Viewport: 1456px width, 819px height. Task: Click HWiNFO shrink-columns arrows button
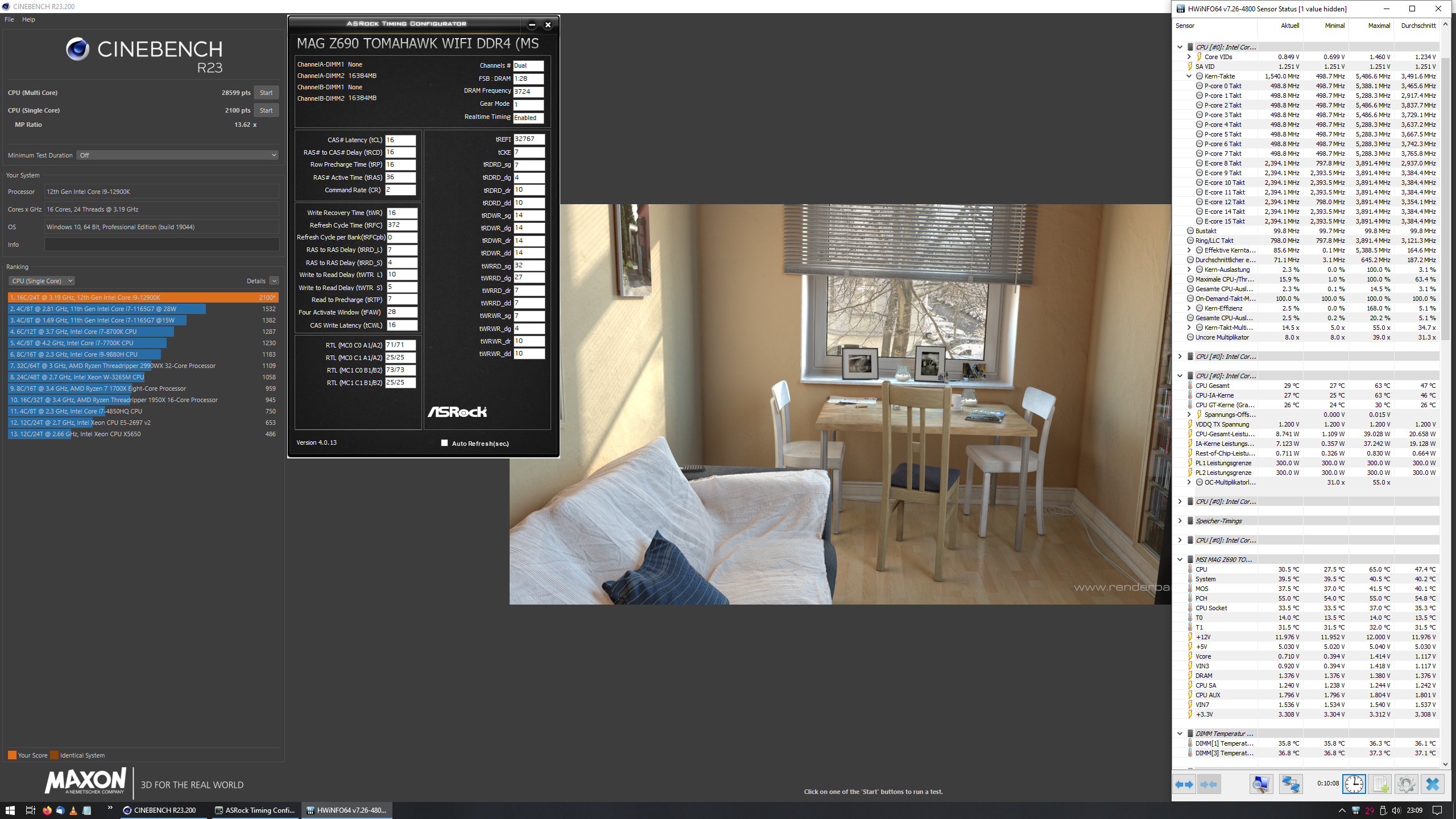pos(1209,784)
